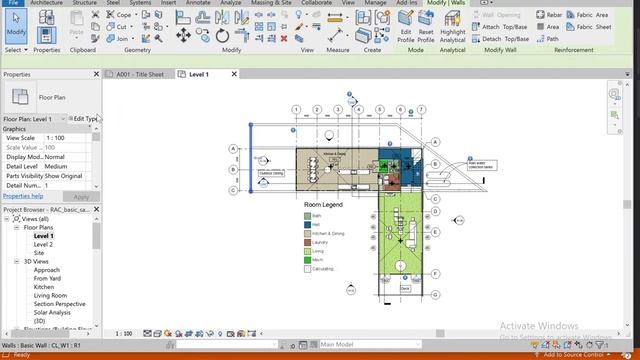Click the Filter icon in status bar
The height and width of the screenshot is (360, 640).
(600, 345)
